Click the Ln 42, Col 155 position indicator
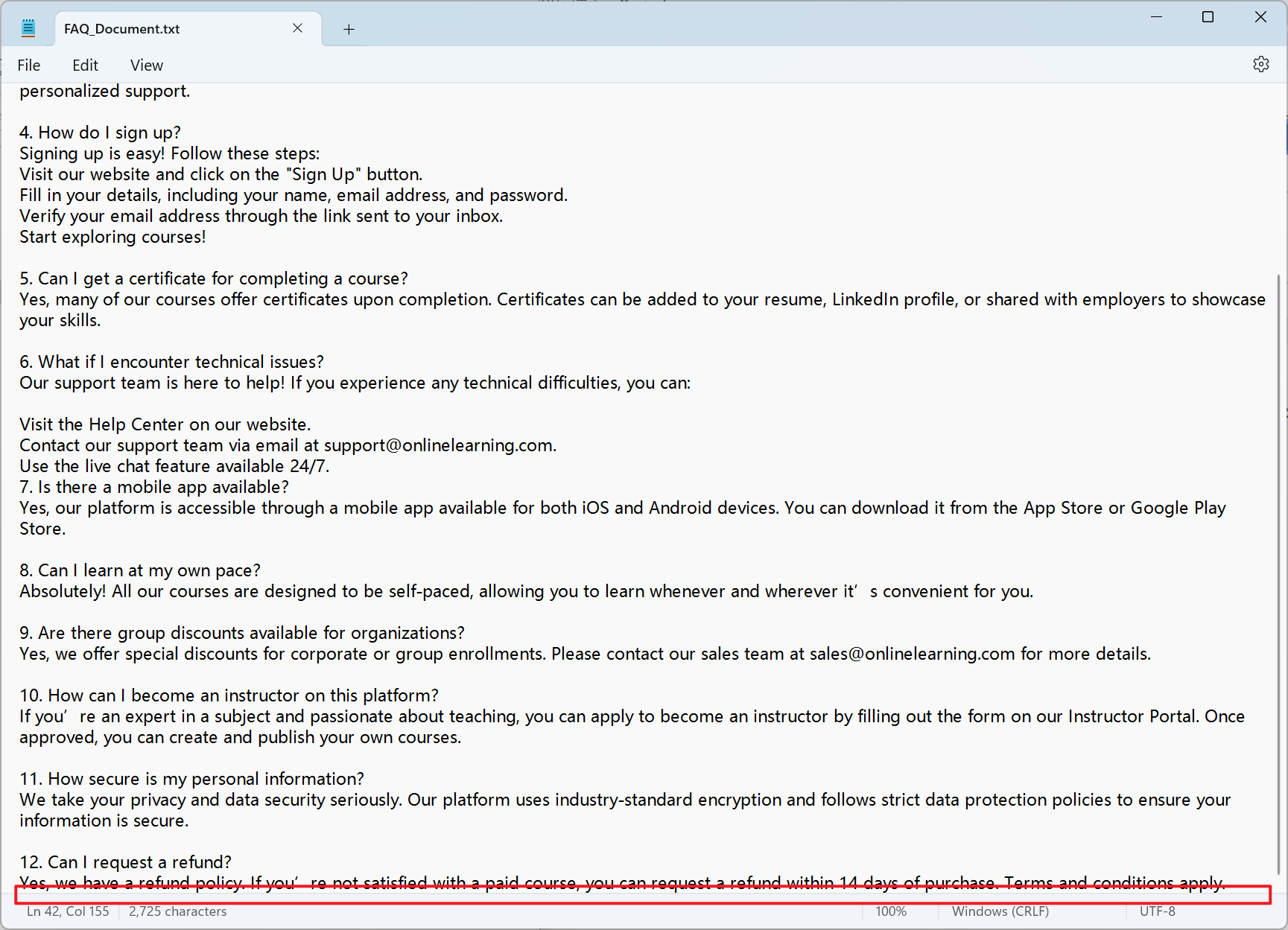The image size is (1288, 930). tap(68, 911)
